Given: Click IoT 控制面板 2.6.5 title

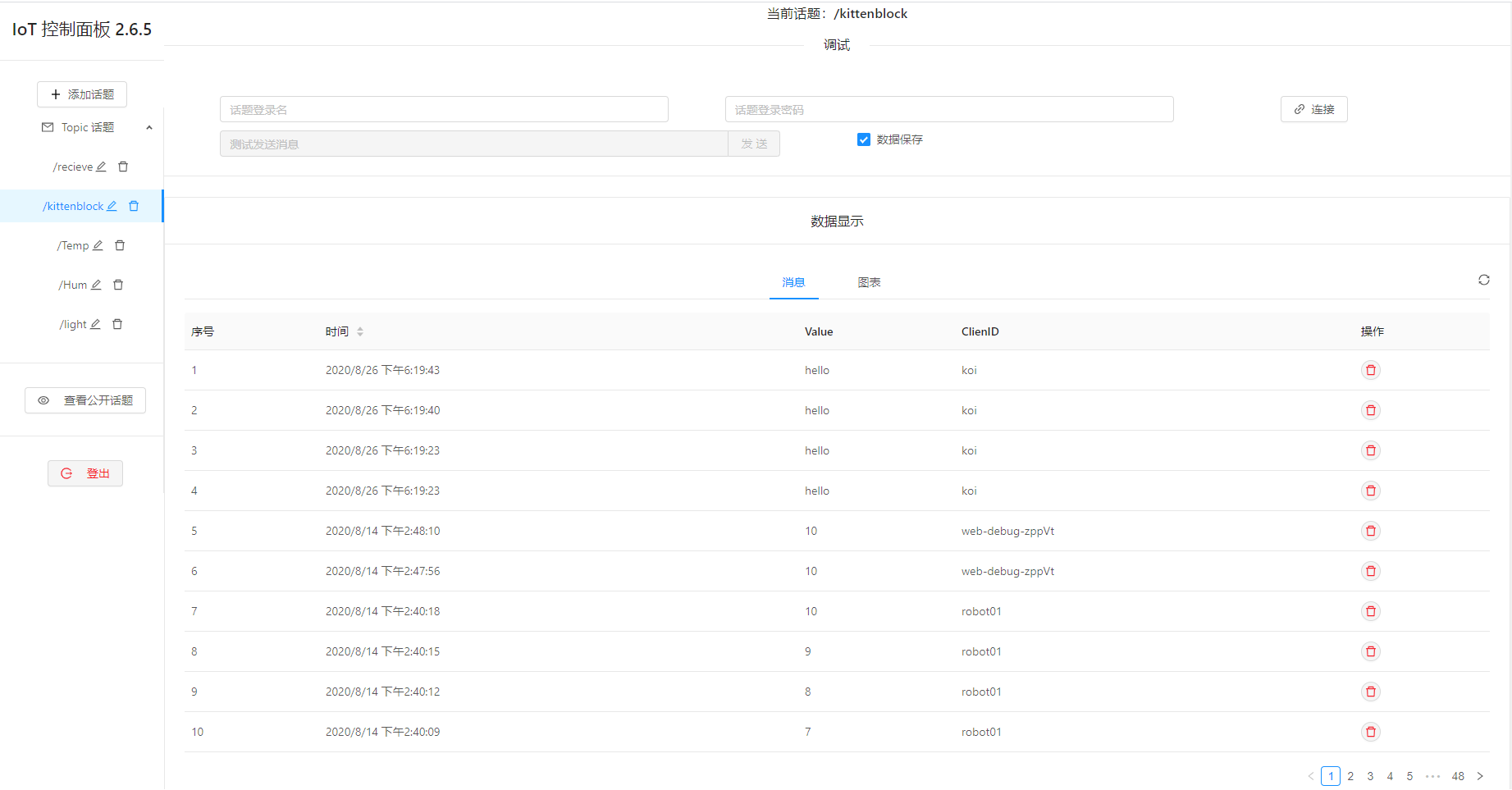Looking at the screenshot, I should click(82, 30).
